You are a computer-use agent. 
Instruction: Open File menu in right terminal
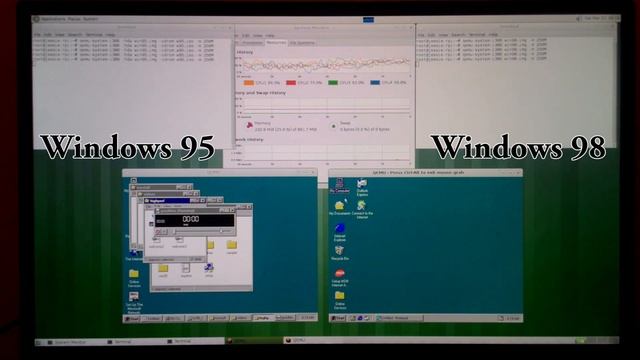pos(421,35)
